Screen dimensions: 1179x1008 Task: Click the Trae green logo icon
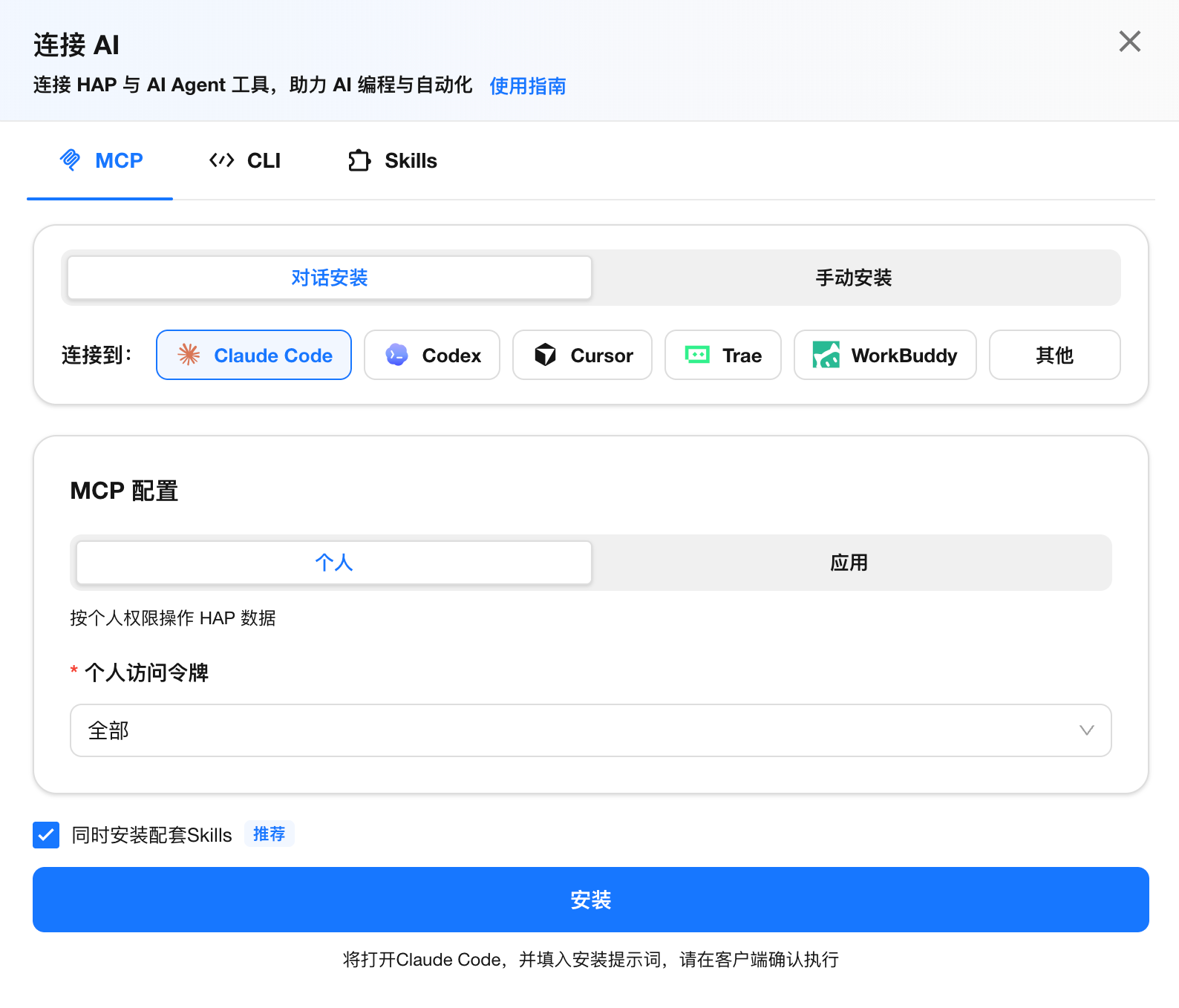pyautogui.click(x=697, y=355)
